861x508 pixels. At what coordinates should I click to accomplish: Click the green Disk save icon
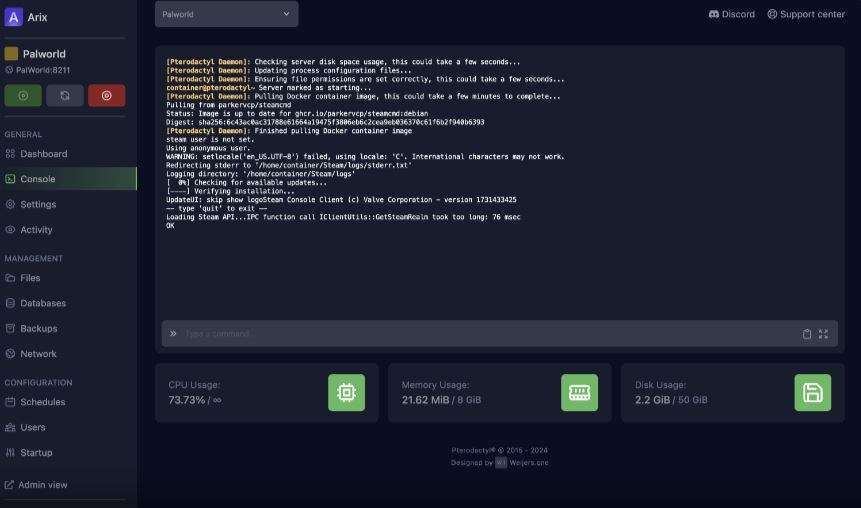point(812,393)
